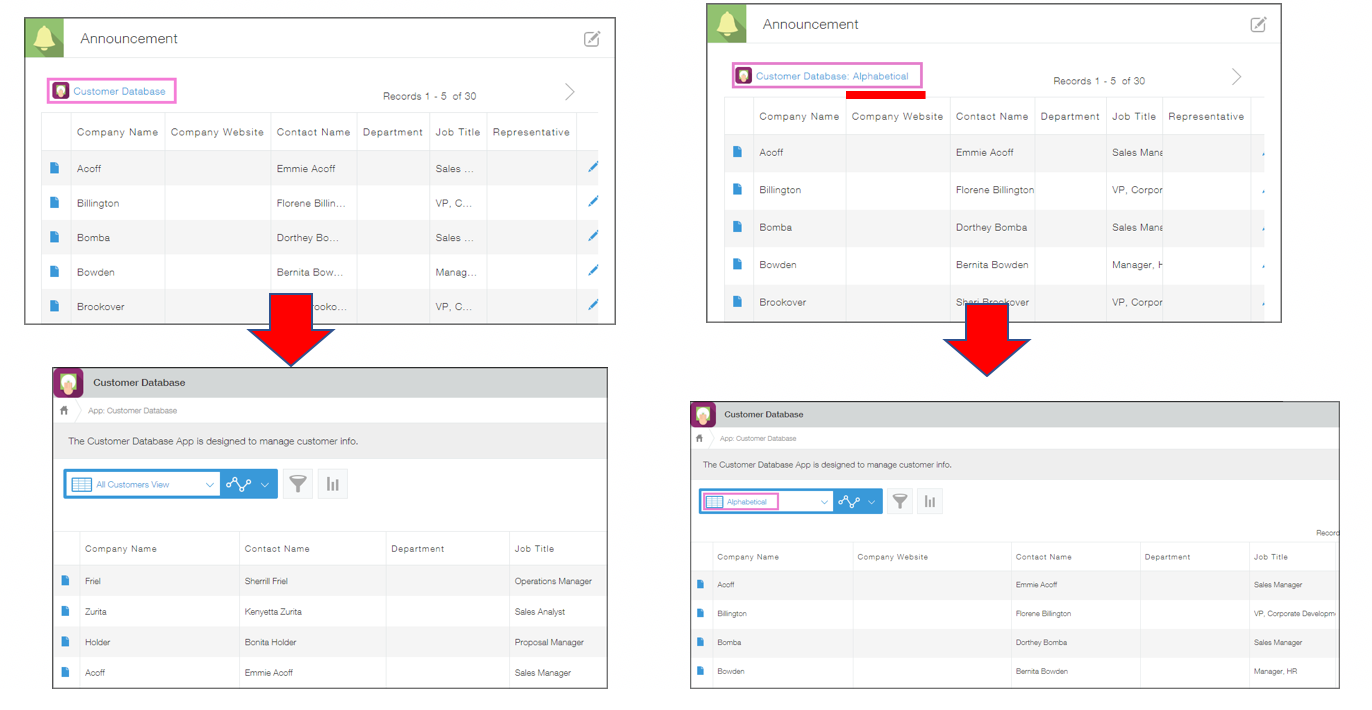The height and width of the screenshot is (710, 1372).
Task: Go to next records beside Customer Database: Alphabetical
Action: (x=1236, y=77)
